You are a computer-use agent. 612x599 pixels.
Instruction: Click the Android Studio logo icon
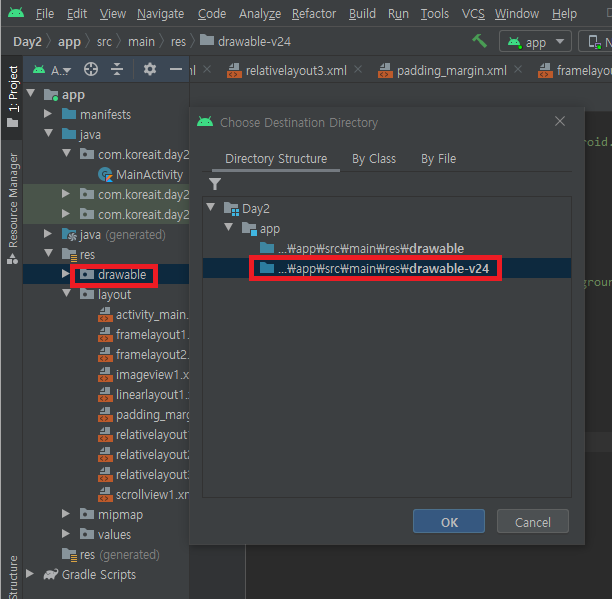(x=16, y=13)
